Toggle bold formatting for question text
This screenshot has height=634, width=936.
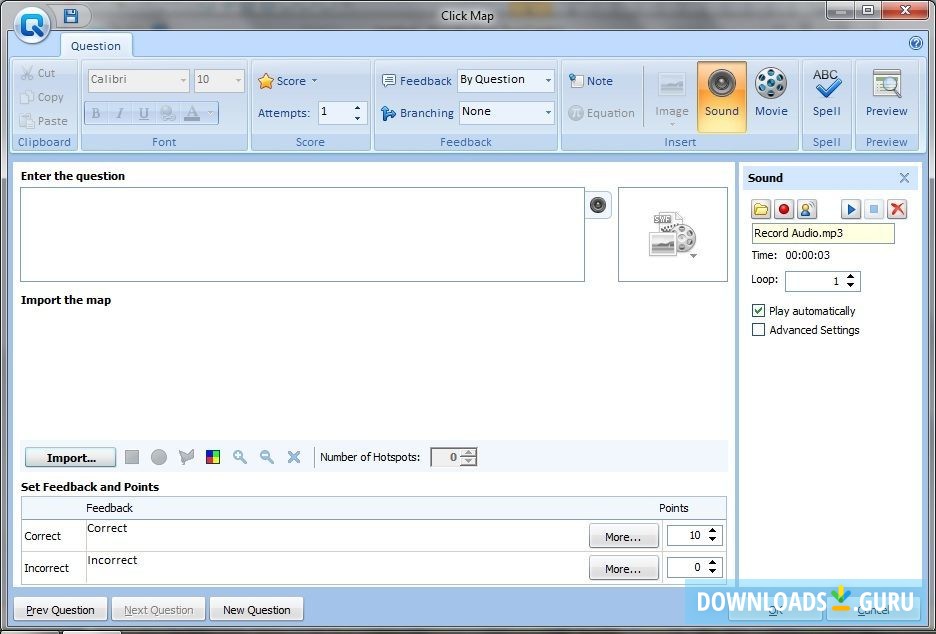[95, 113]
